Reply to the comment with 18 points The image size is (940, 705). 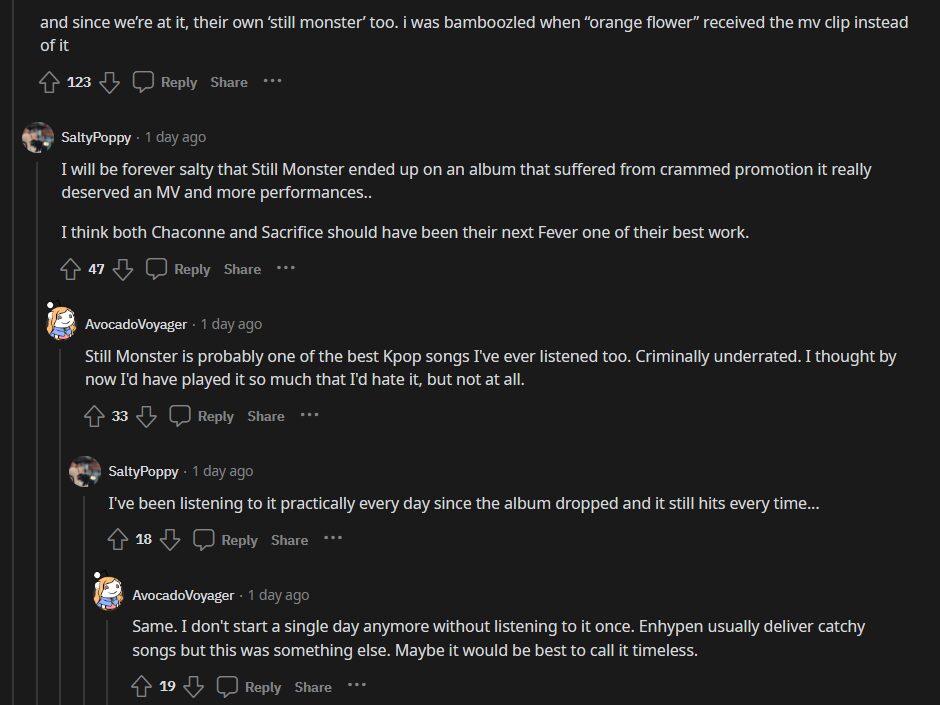coord(226,540)
